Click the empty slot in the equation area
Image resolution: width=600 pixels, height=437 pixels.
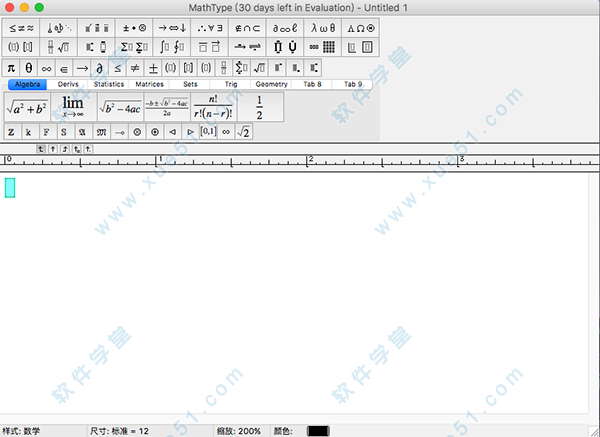10,188
